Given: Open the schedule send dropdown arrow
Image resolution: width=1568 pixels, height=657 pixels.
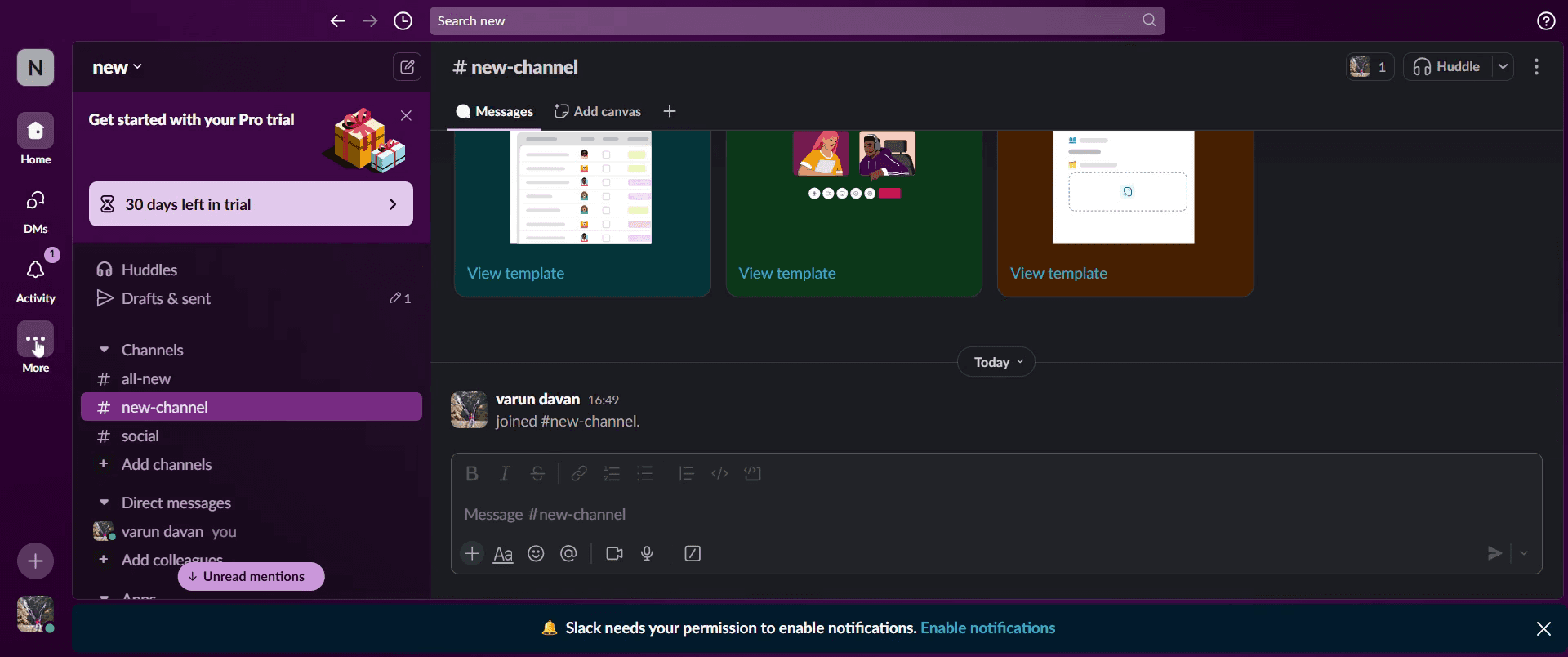Looking at the screenshot, I should pos(1524,554).
